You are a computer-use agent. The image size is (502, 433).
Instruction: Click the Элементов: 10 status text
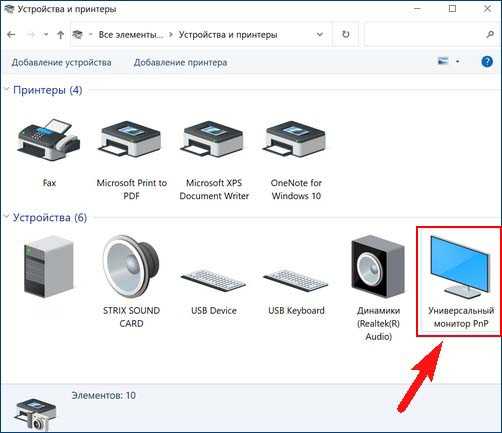click(x=104, y=395)
